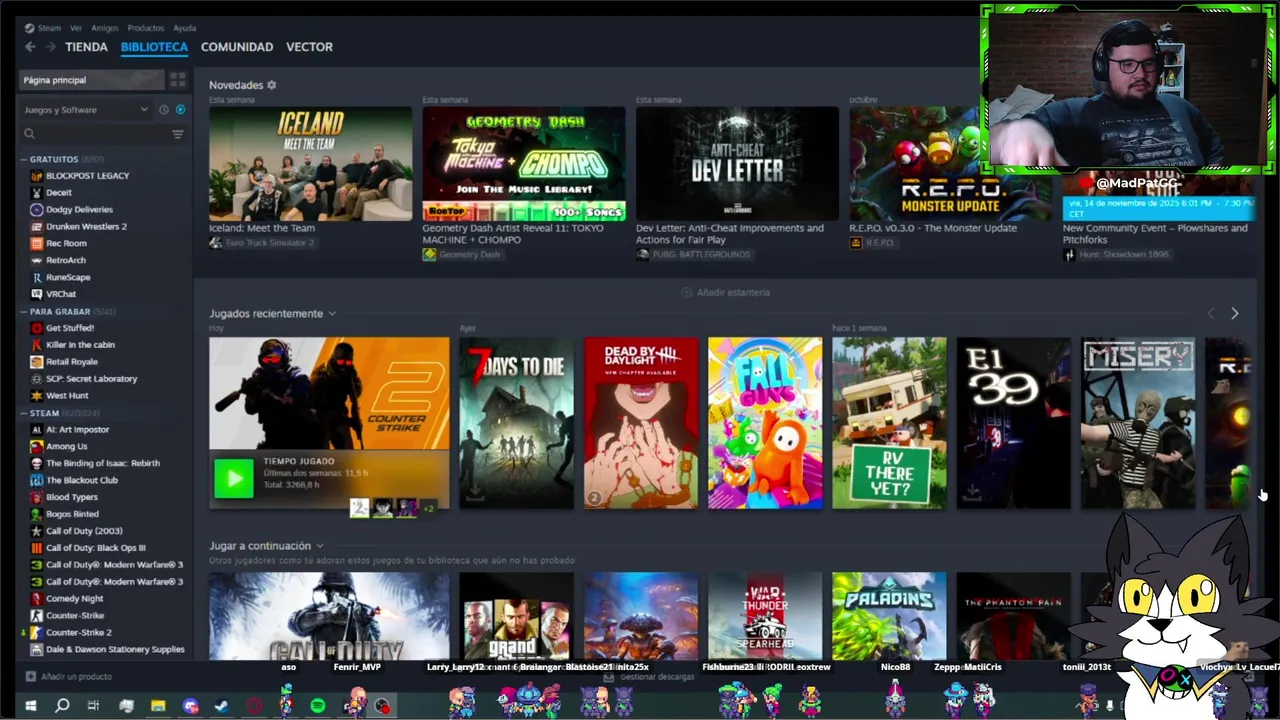Open MISERY game cover
Screen dimensions: 1280x720
(x=1137, y=423)
